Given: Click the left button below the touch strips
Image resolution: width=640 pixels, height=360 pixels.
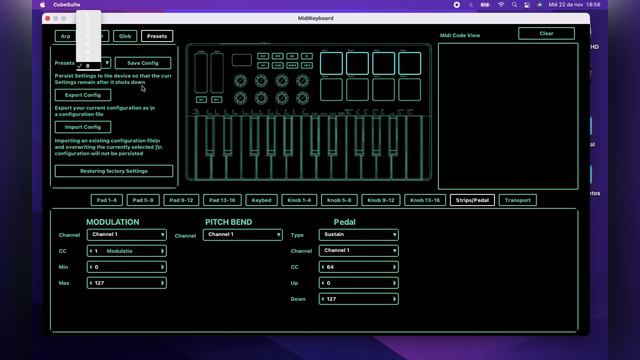Looking at the screenshot, I should [201, 100].
